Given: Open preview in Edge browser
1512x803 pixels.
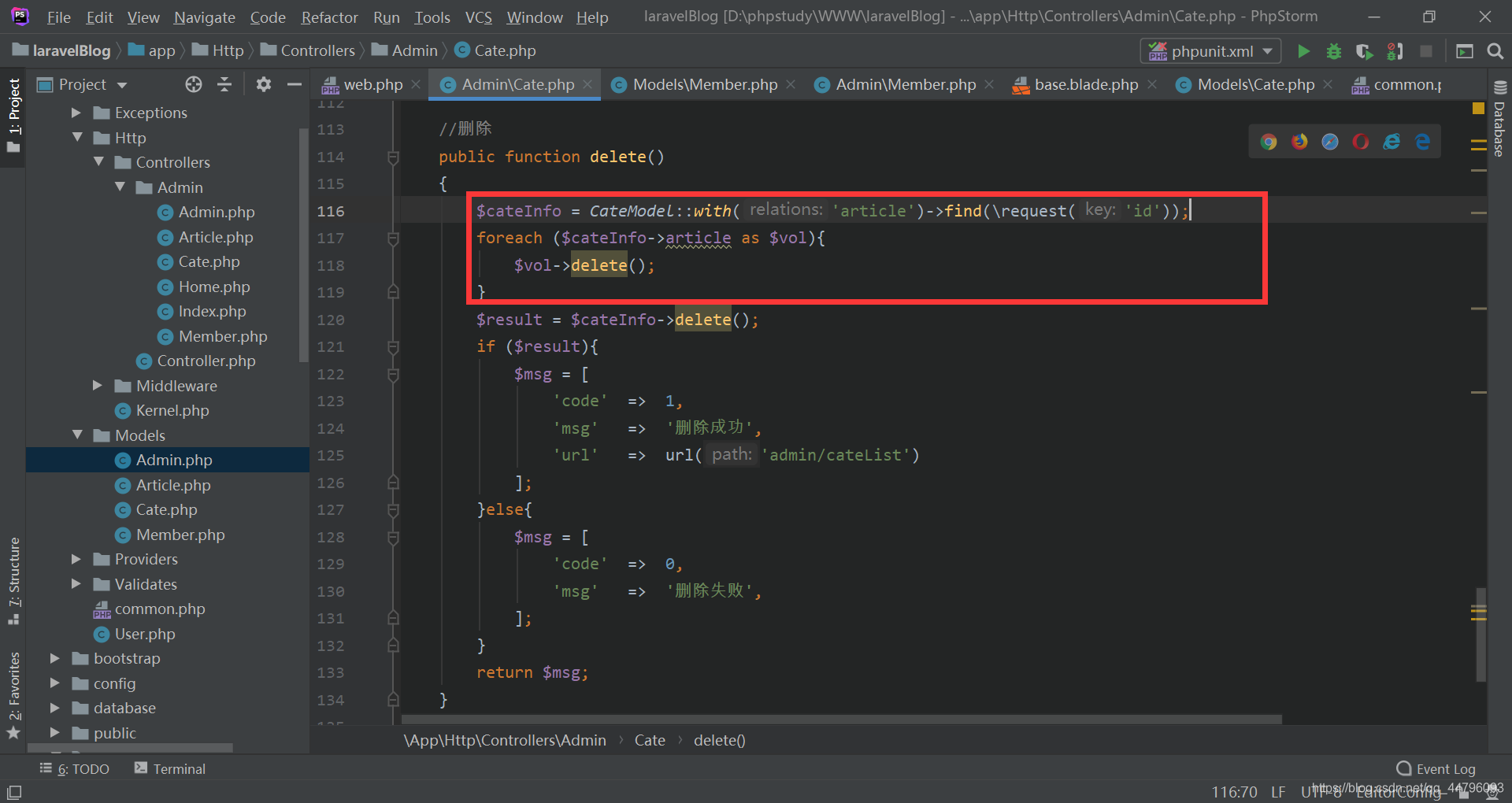Looking at the screenshot, I should point(1422,142).
